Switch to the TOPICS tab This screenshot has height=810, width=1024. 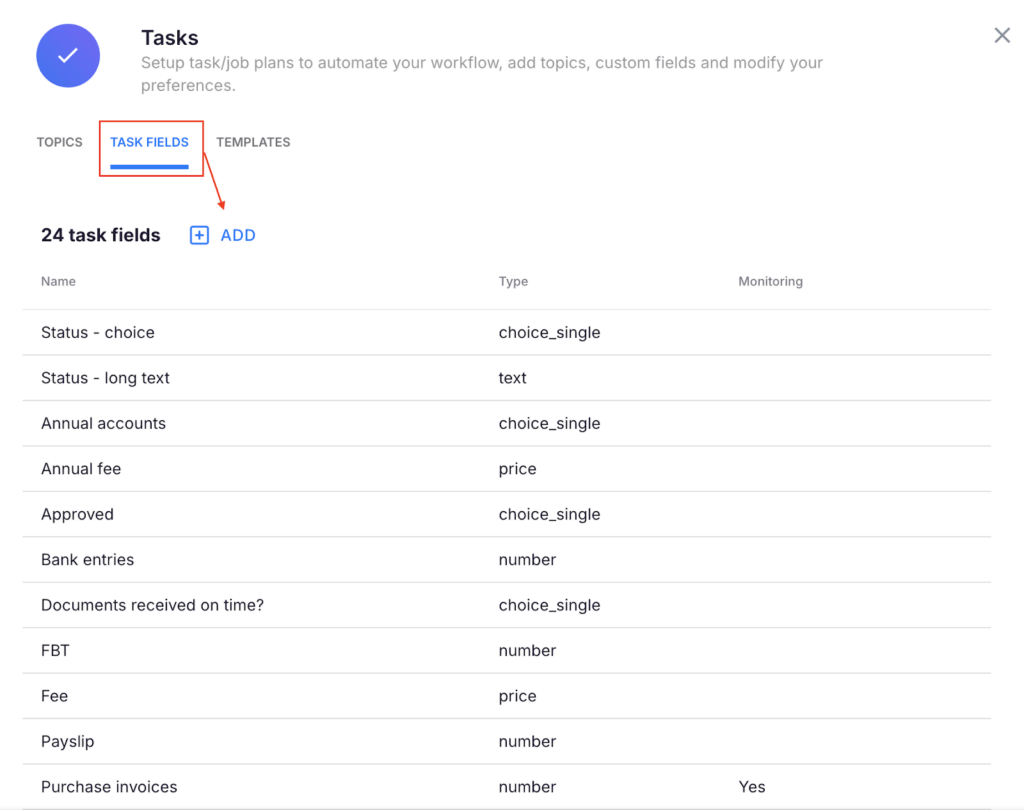click(x=59, y=142)
